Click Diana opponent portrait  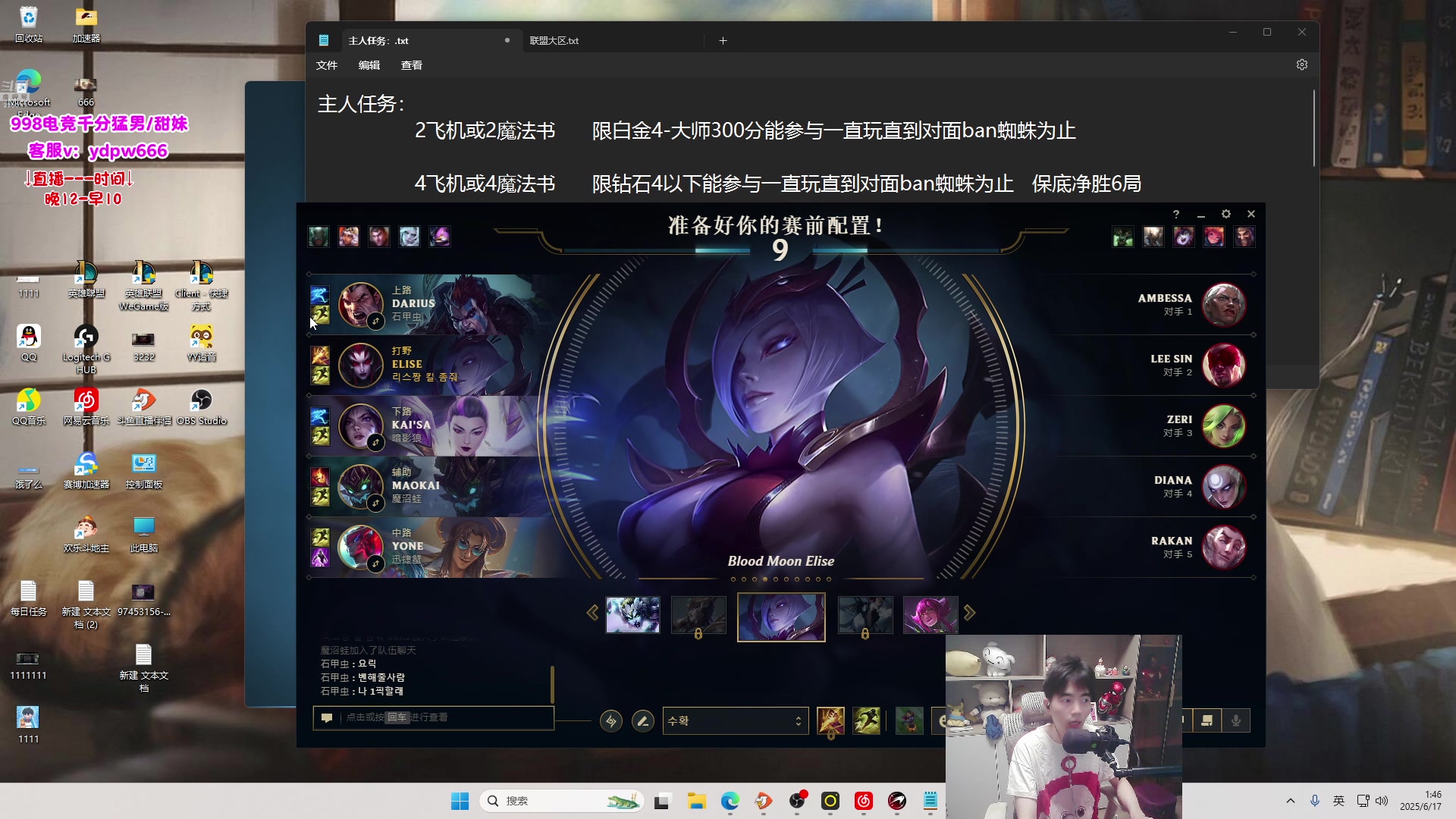point(1223,486)
